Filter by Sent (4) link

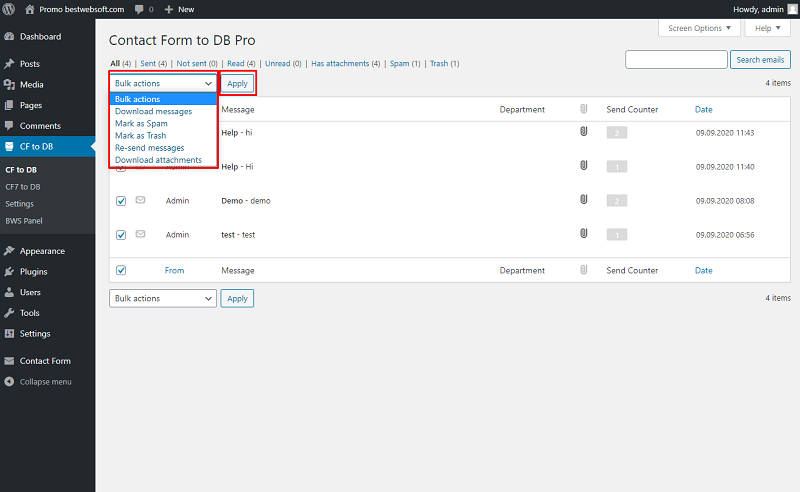[x=154, y=63]
